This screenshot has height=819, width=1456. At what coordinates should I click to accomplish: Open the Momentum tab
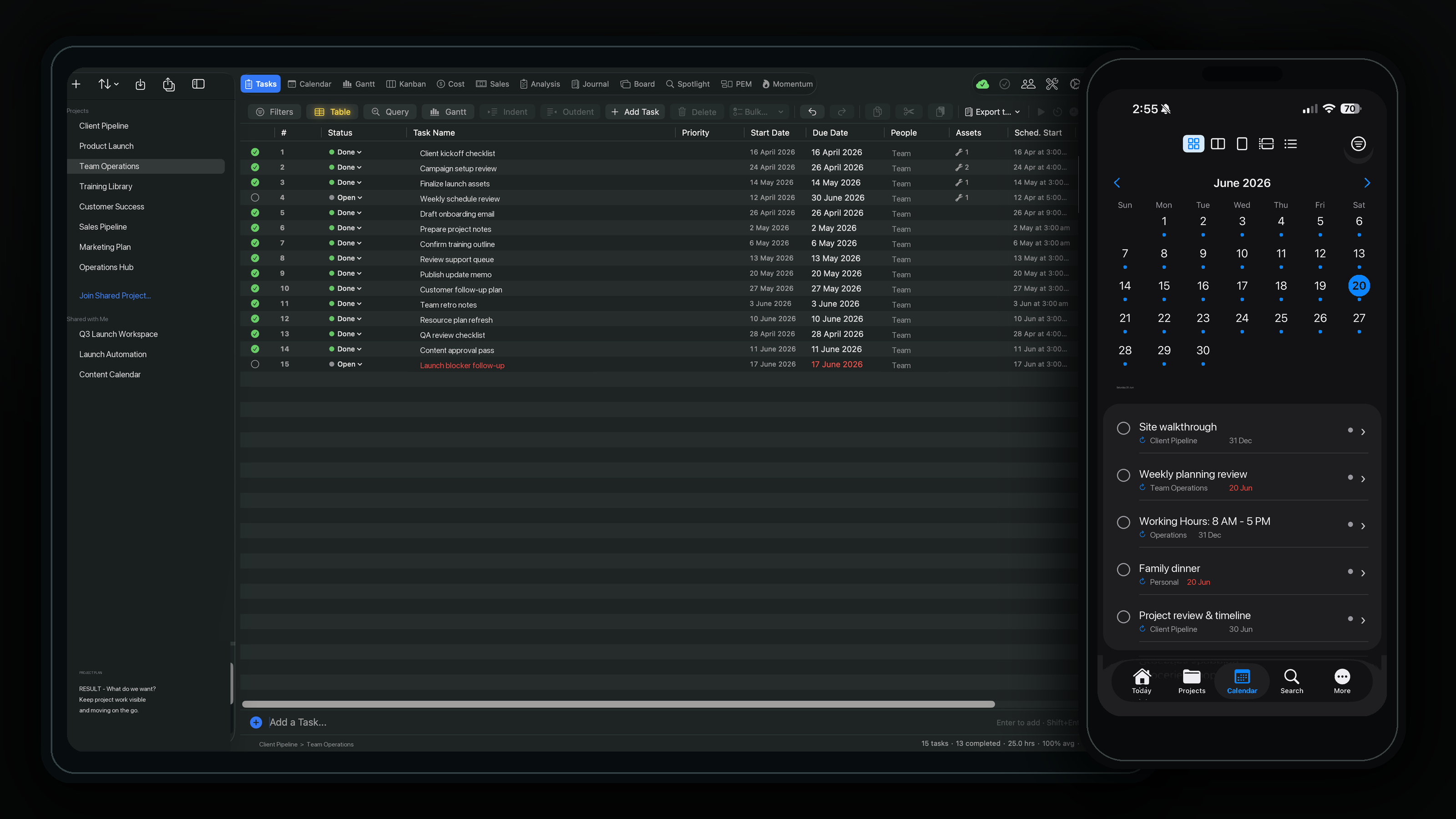point(787,84)
